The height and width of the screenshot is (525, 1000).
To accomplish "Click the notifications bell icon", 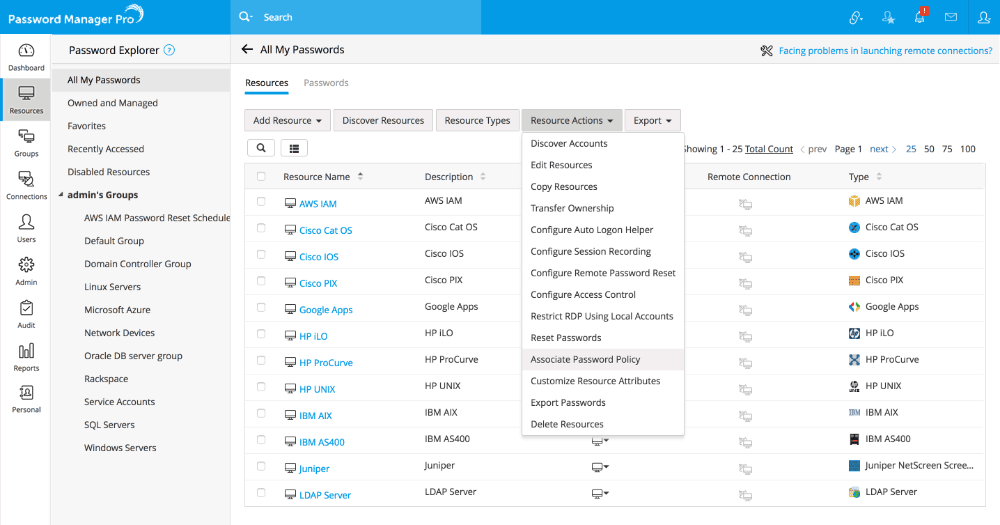I will click(919, 17).
